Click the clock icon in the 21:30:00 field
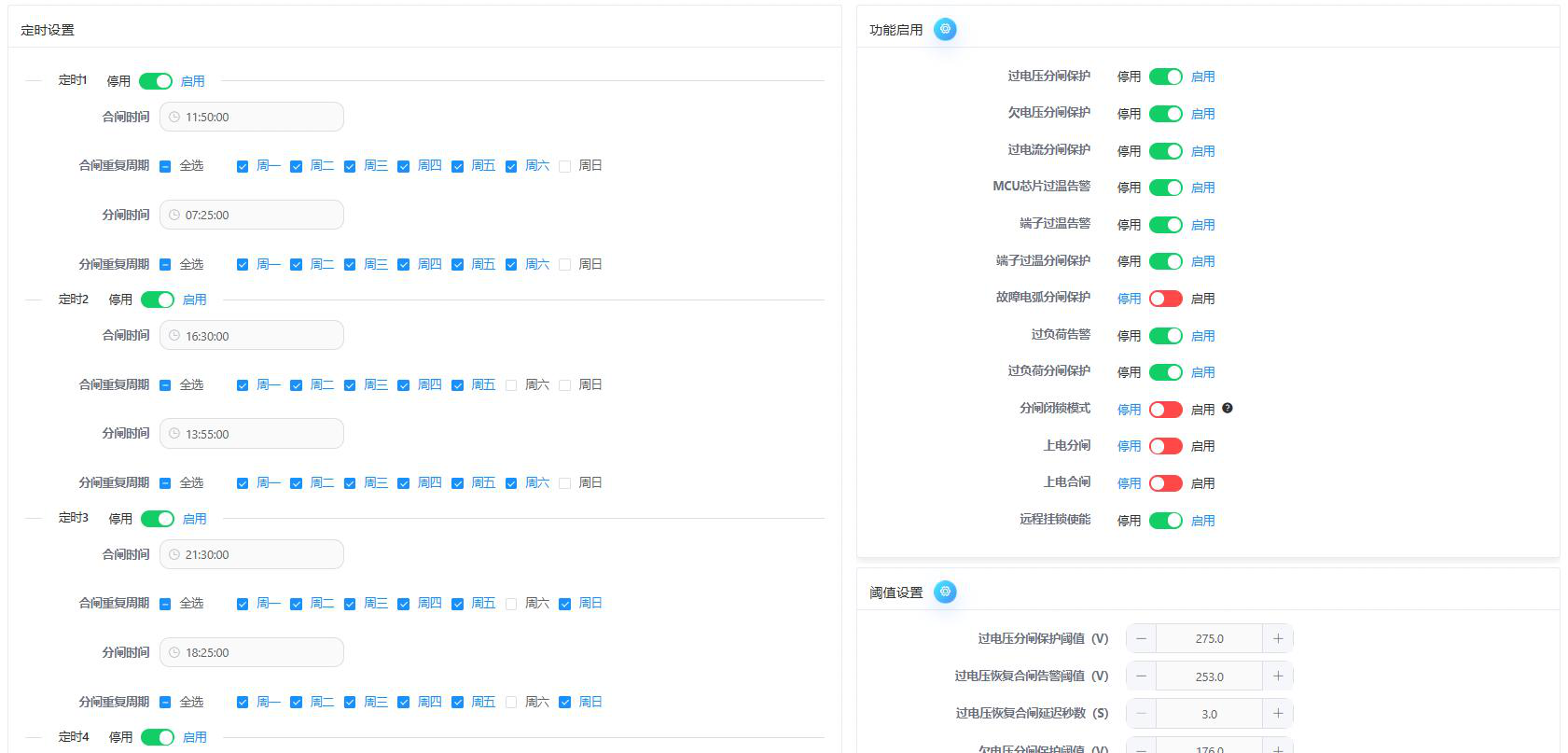The image size is (1568, 753). point(174,554)
